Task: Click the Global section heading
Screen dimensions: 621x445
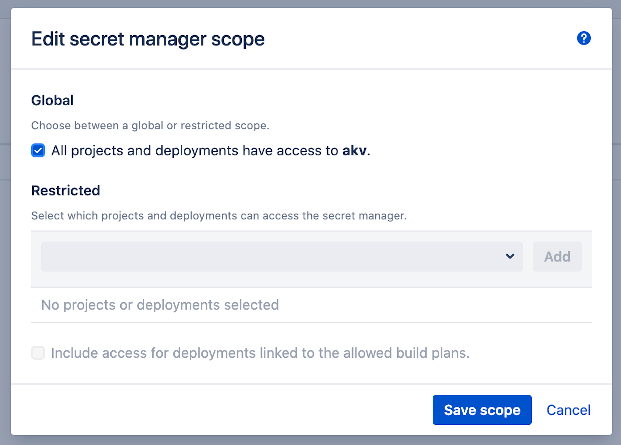Action: coord(52,100)
